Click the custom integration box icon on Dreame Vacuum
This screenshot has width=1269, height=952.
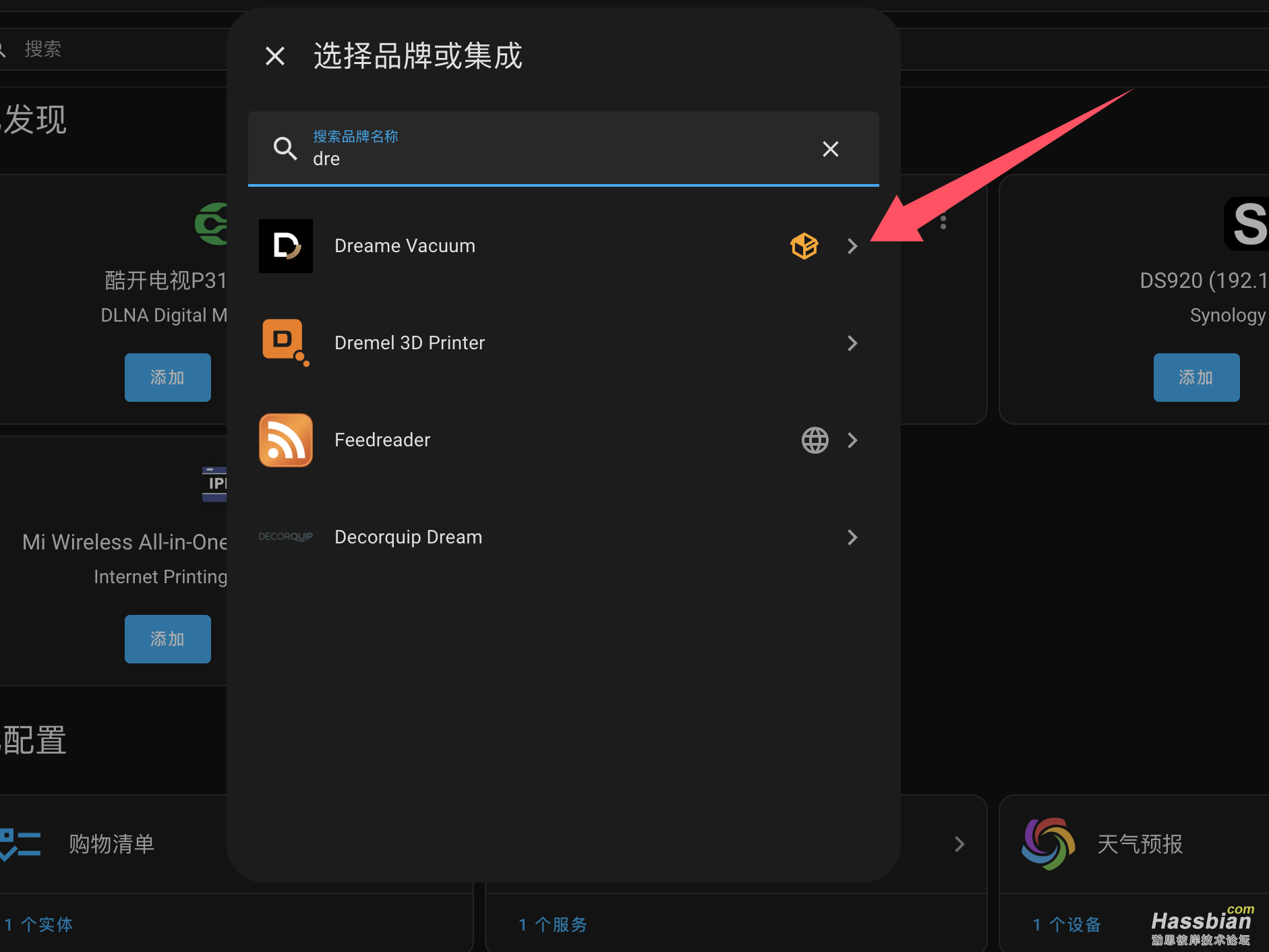[804, 246]
